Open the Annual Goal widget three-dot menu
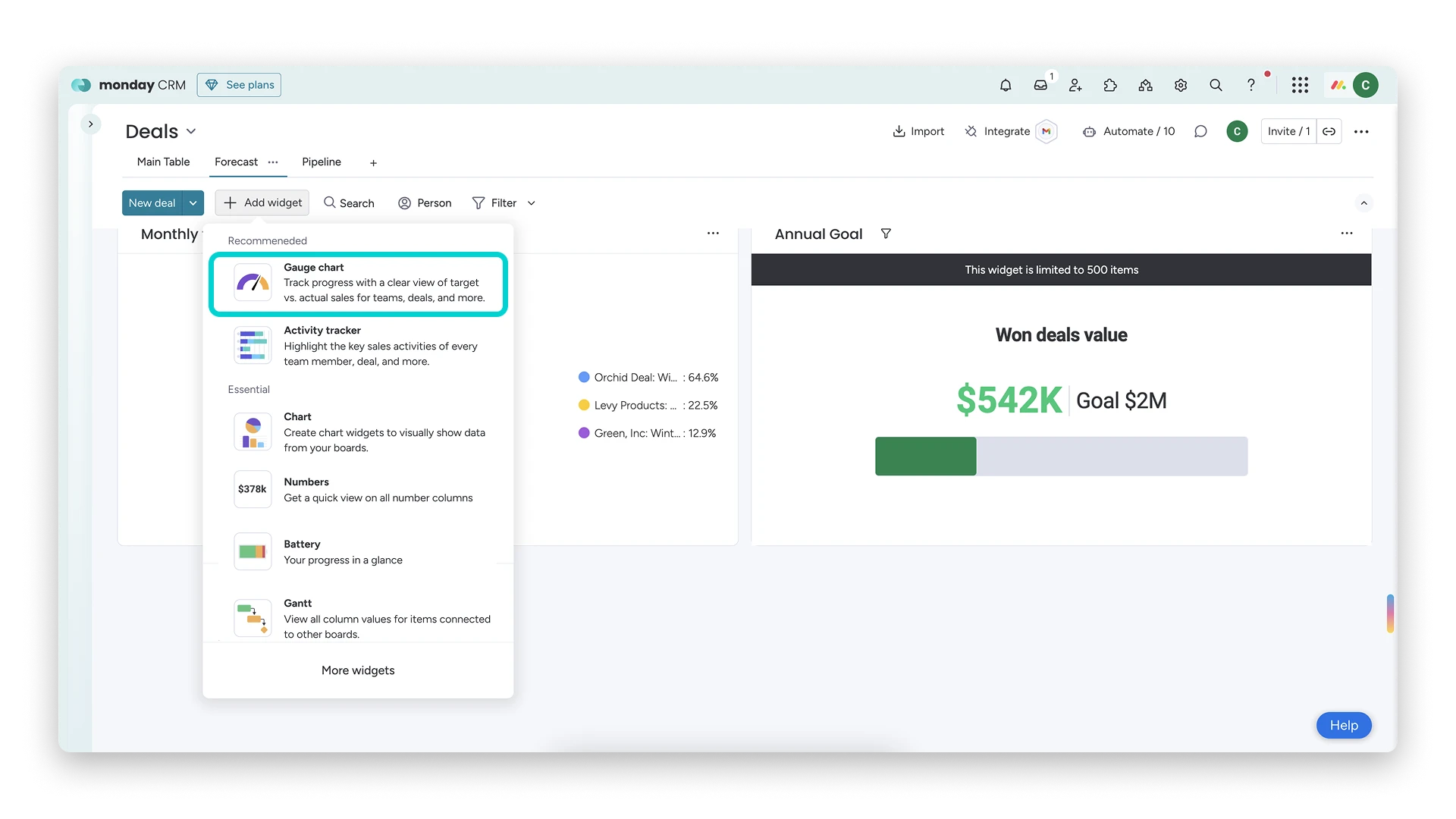This screenshot has width=1456, height=819. pos(1347,234)
